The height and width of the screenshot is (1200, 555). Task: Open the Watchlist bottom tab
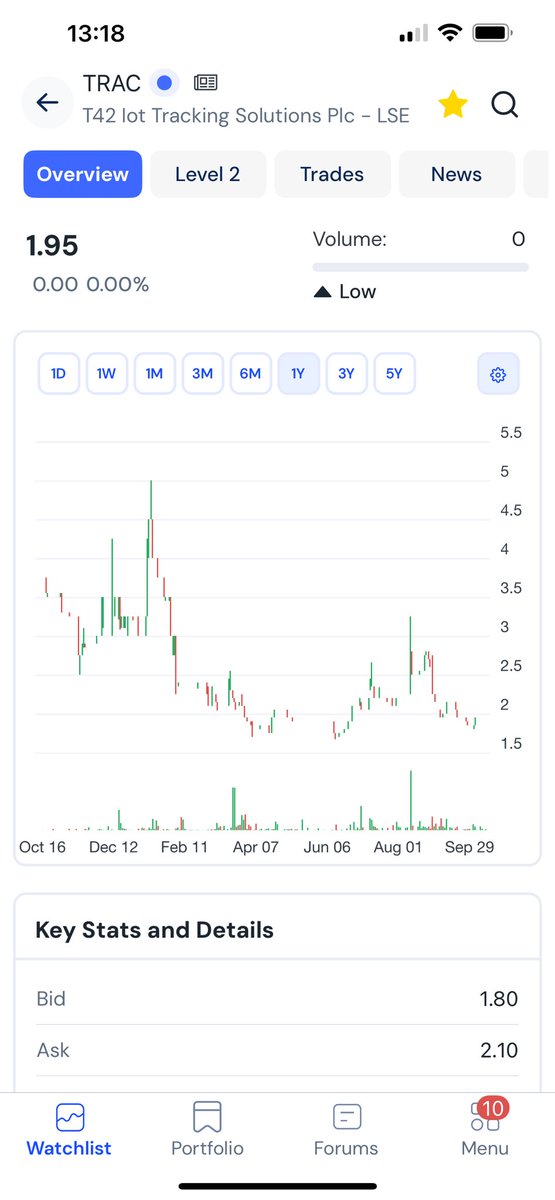69,1130
